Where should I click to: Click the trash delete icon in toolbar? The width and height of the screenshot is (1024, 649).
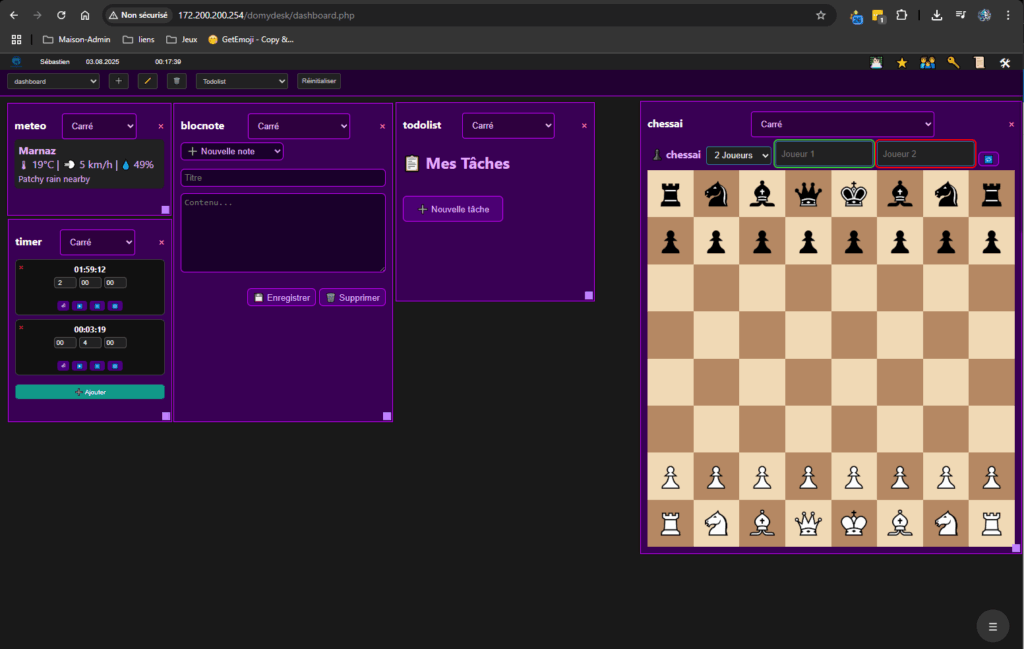coord(176,81)
